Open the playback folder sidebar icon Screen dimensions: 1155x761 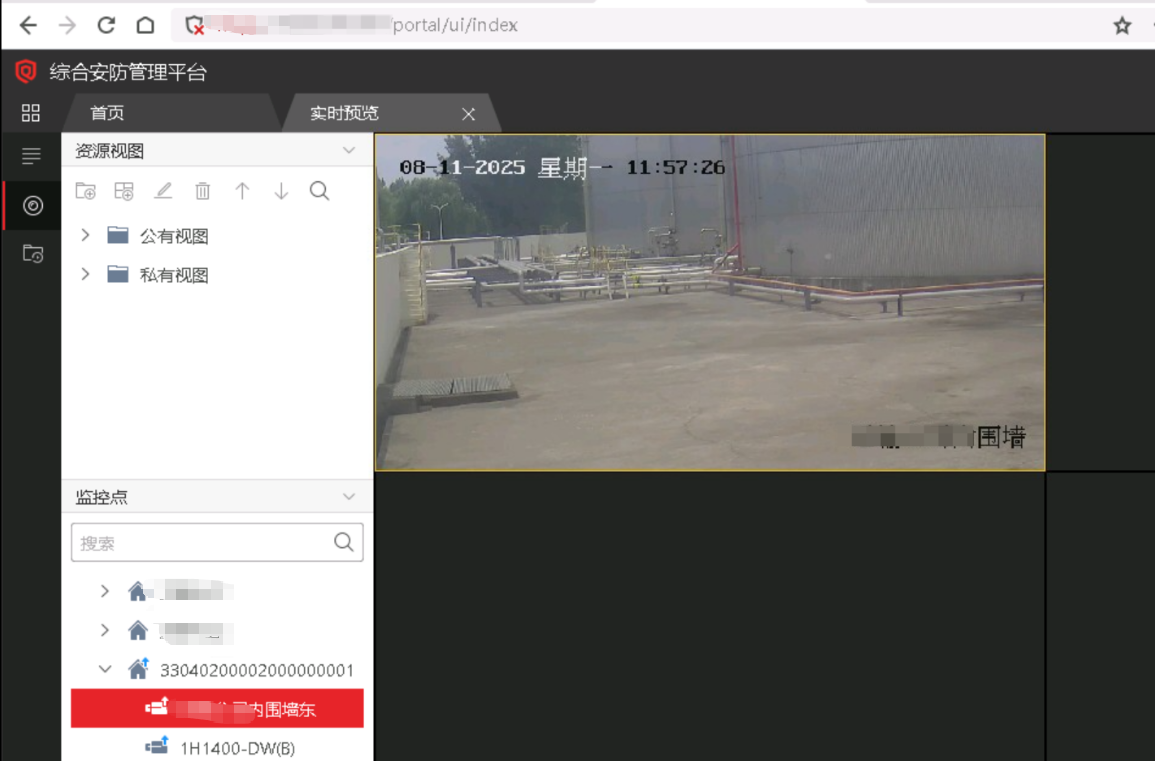32,254
